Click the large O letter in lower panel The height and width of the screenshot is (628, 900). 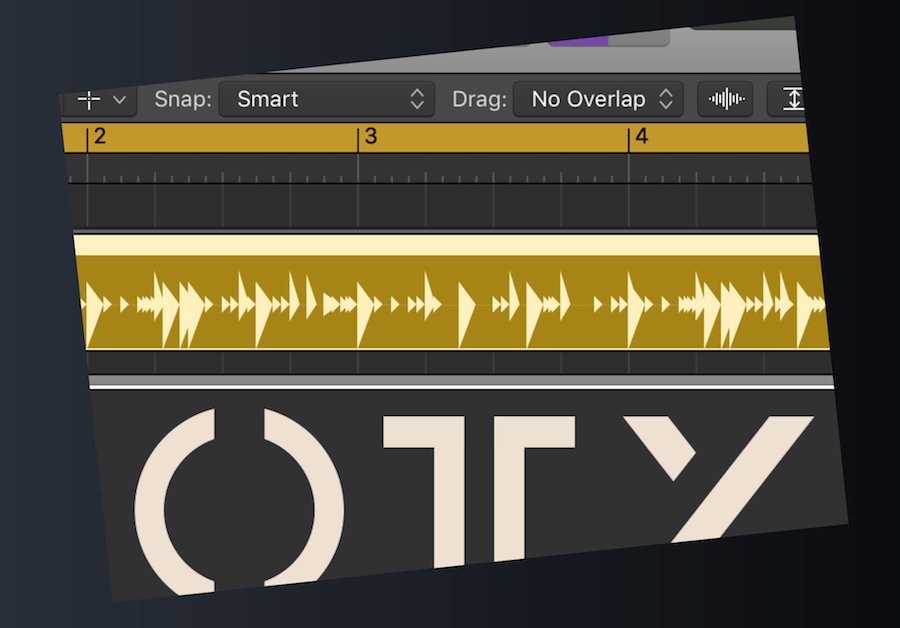[238, 499]
